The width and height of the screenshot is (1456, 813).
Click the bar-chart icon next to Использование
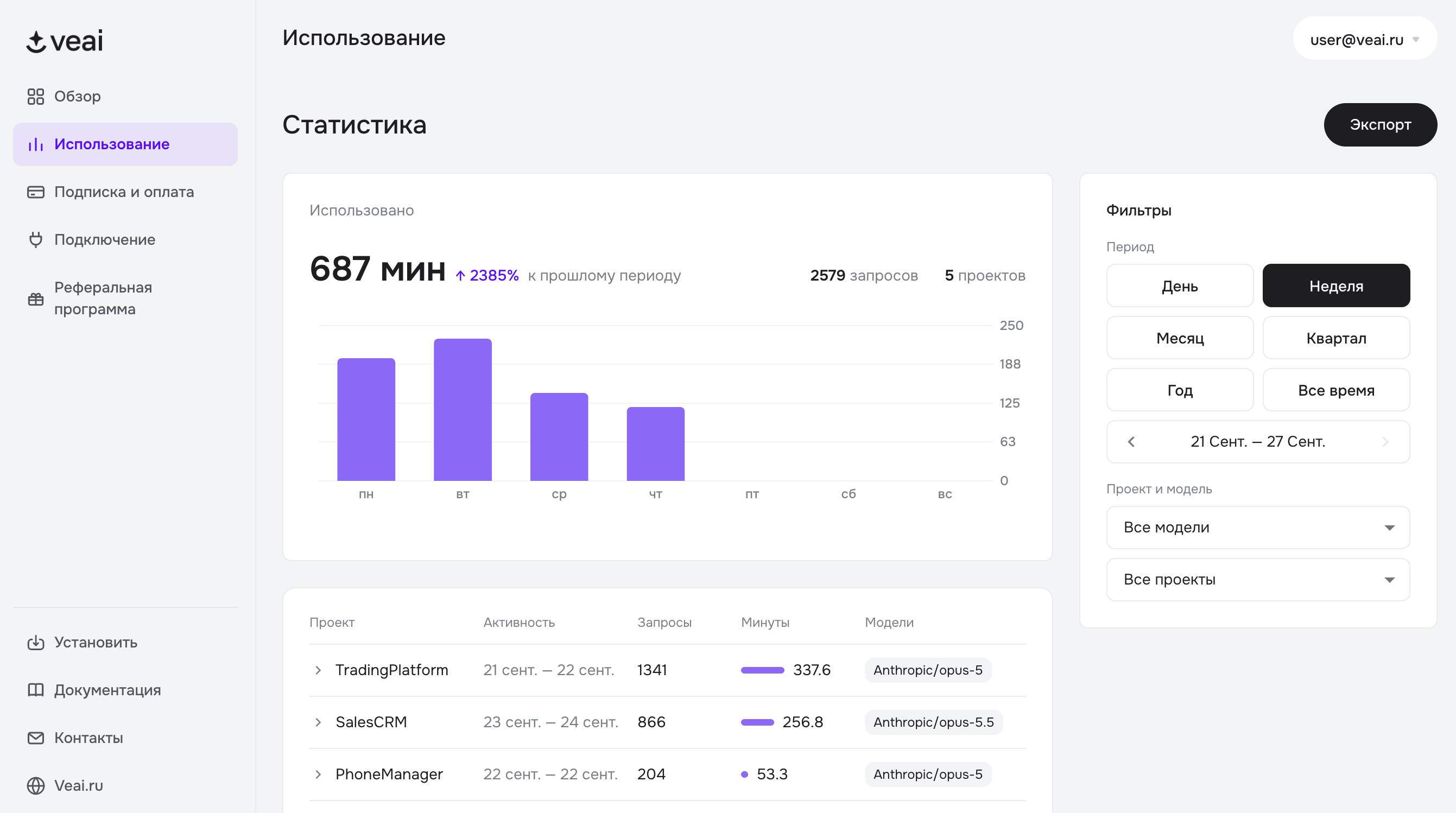pyautogui.click(x=36, y=144)
